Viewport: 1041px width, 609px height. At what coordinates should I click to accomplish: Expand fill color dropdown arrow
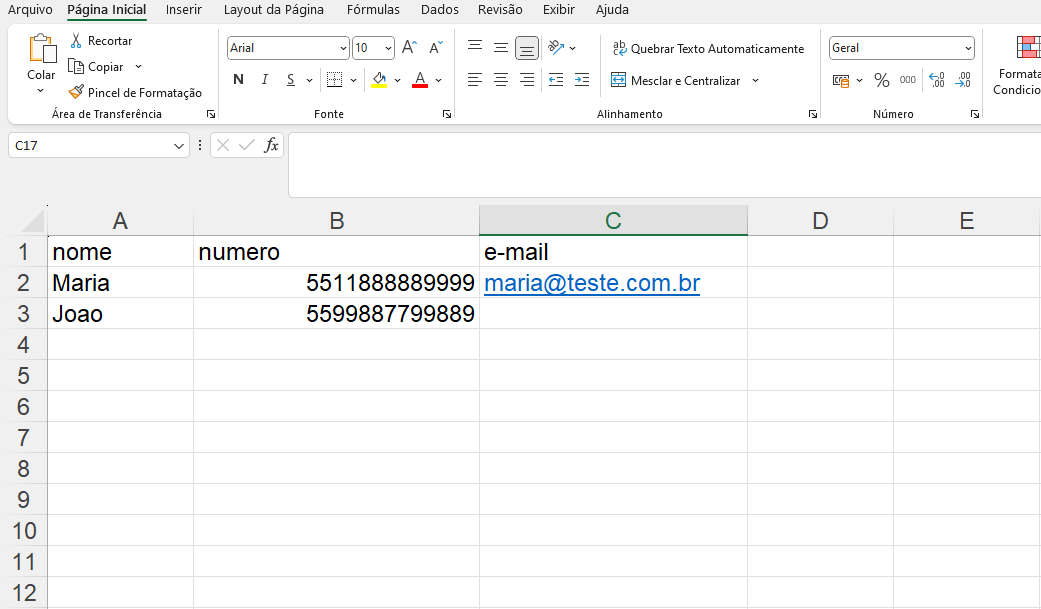tap(397, 80)
